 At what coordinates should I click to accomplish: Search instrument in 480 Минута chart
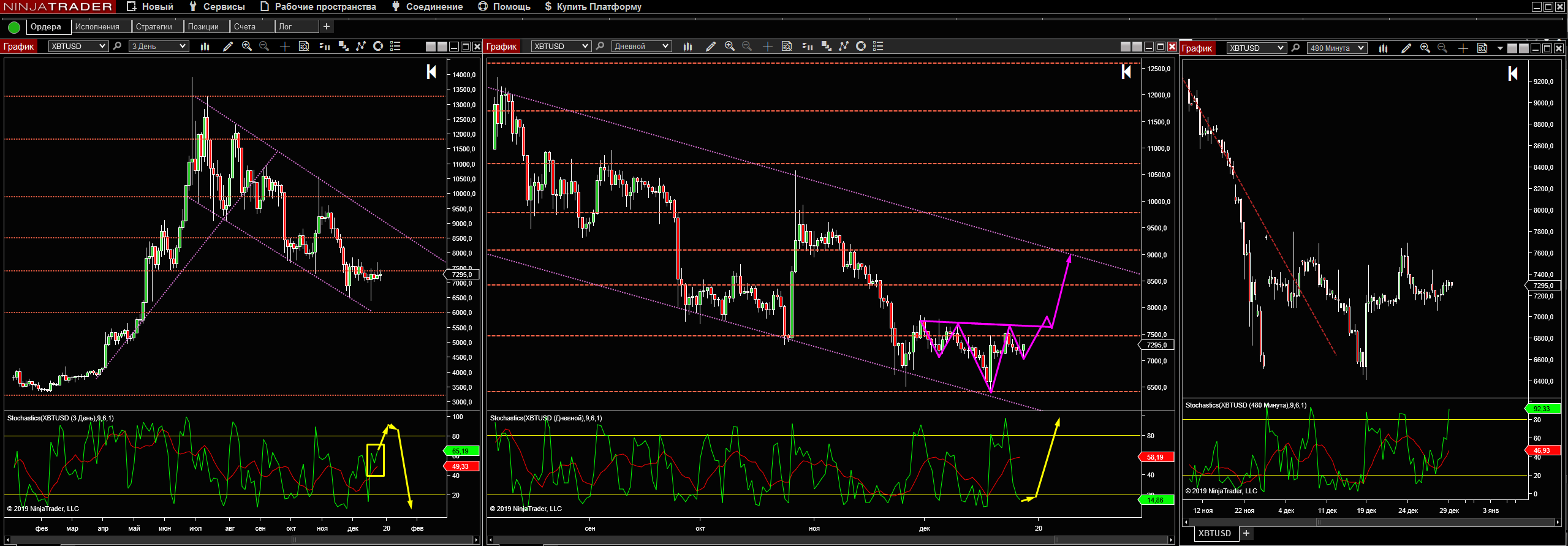point(1295,48)
